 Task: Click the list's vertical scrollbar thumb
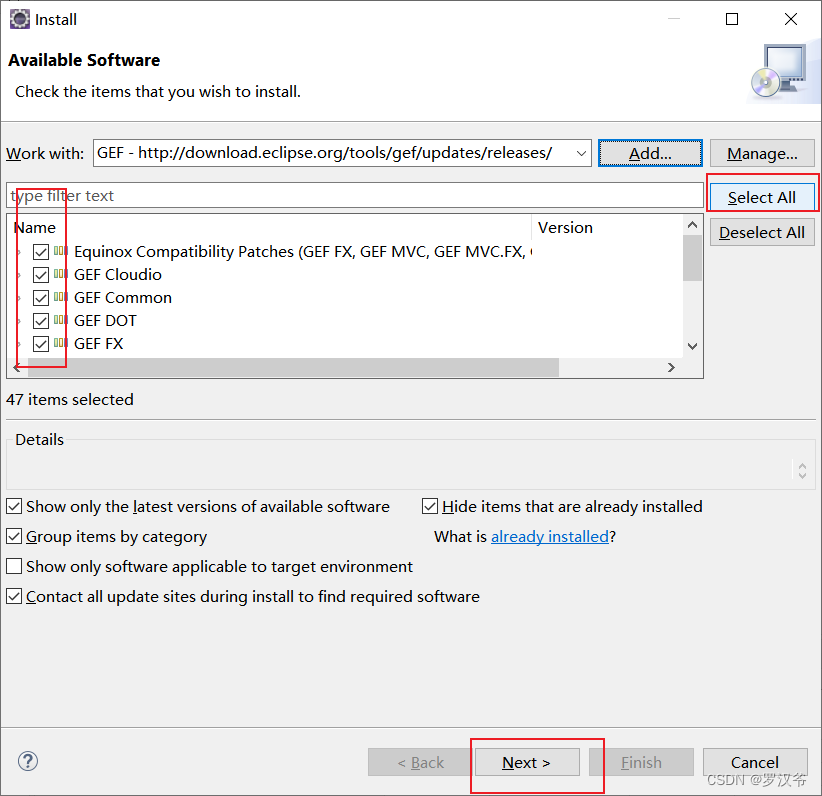[692, 258]
